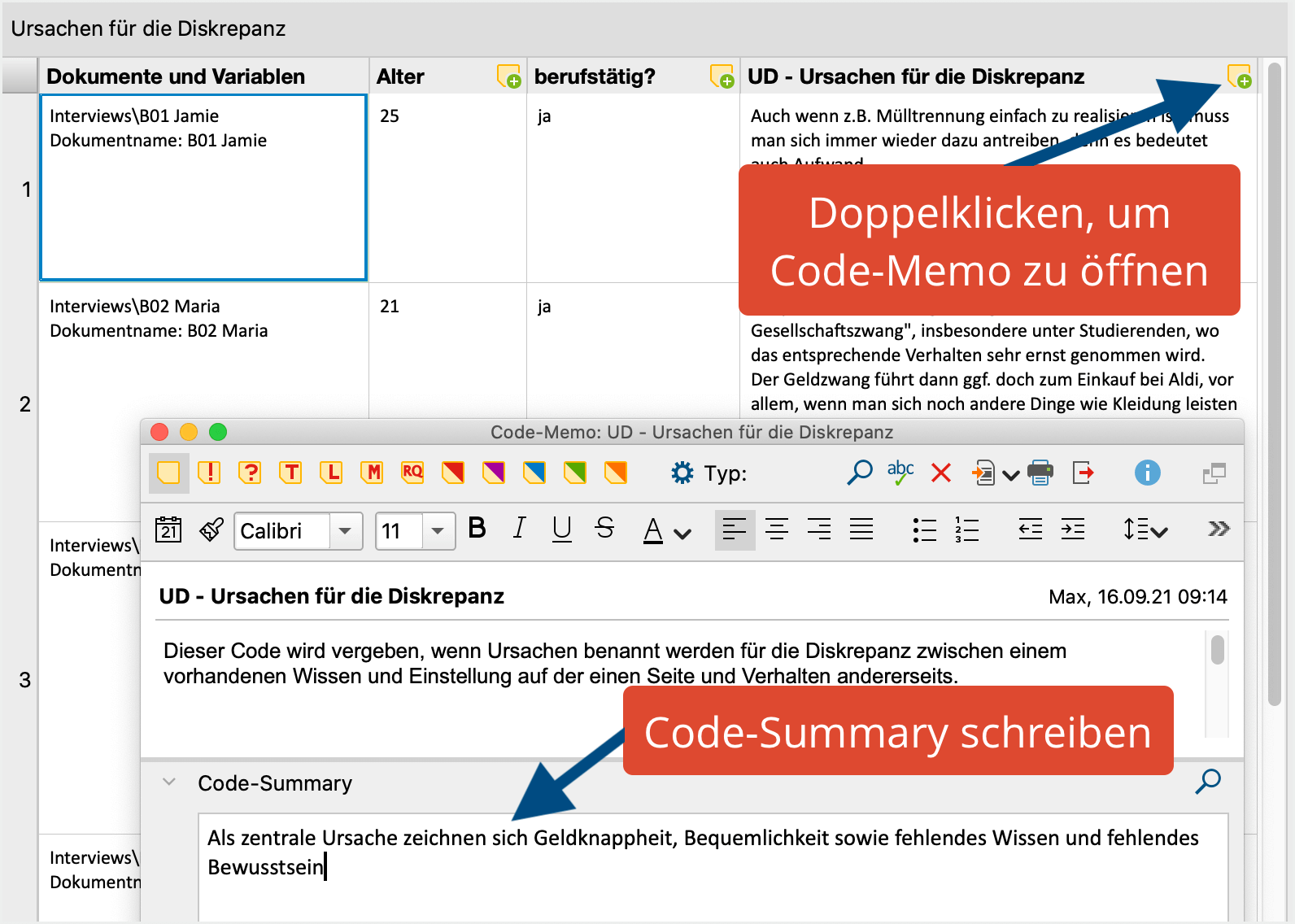
Task: Collapse the Code-Summary section
Action: point(169,782)
